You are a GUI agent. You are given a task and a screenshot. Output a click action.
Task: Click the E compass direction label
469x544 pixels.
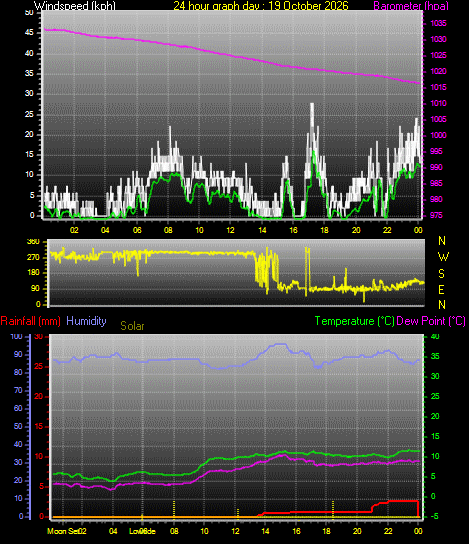pyautogui.click(x=441, y=289)
